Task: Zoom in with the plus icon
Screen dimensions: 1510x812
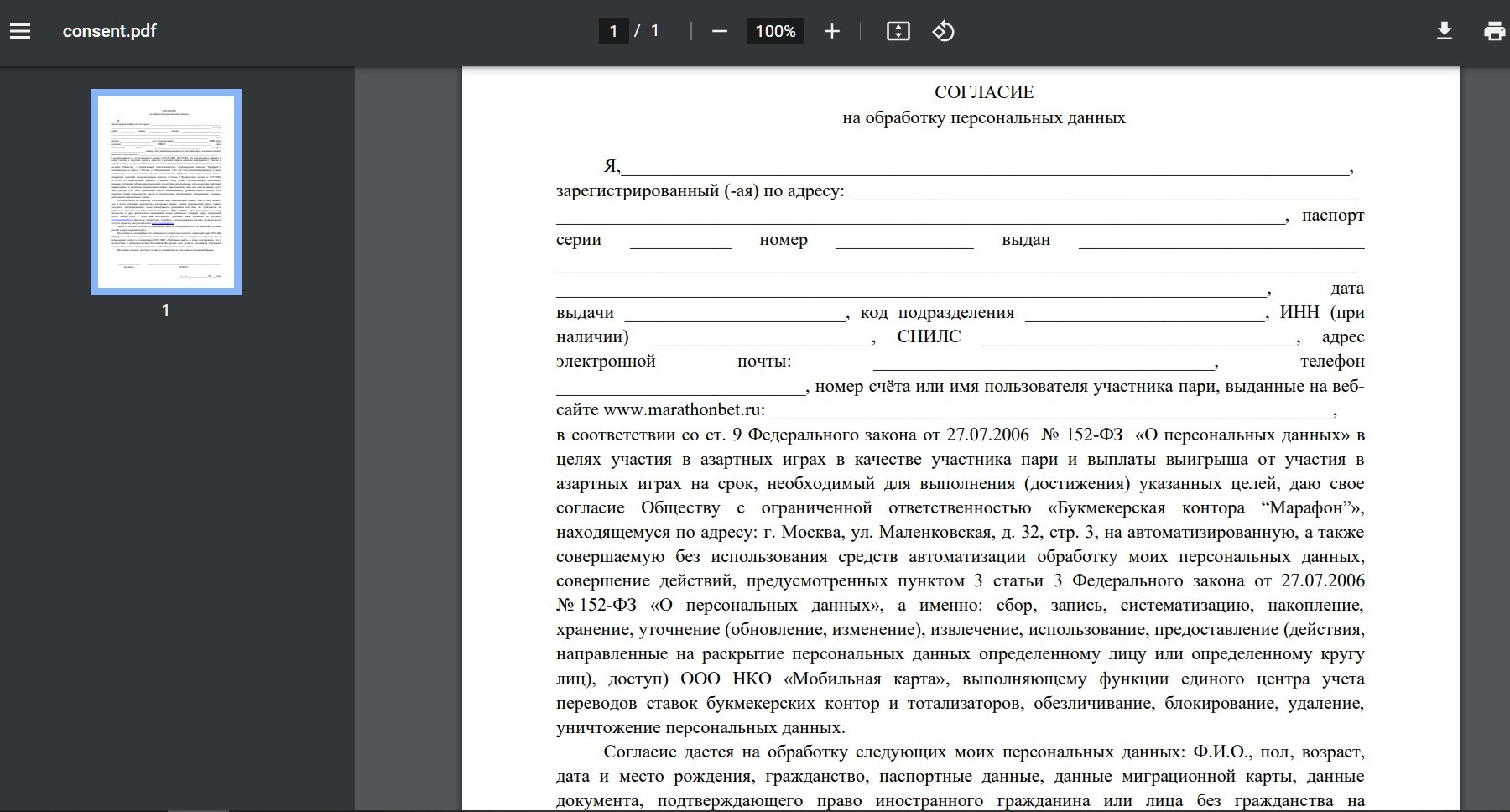Action: (831, 31)
